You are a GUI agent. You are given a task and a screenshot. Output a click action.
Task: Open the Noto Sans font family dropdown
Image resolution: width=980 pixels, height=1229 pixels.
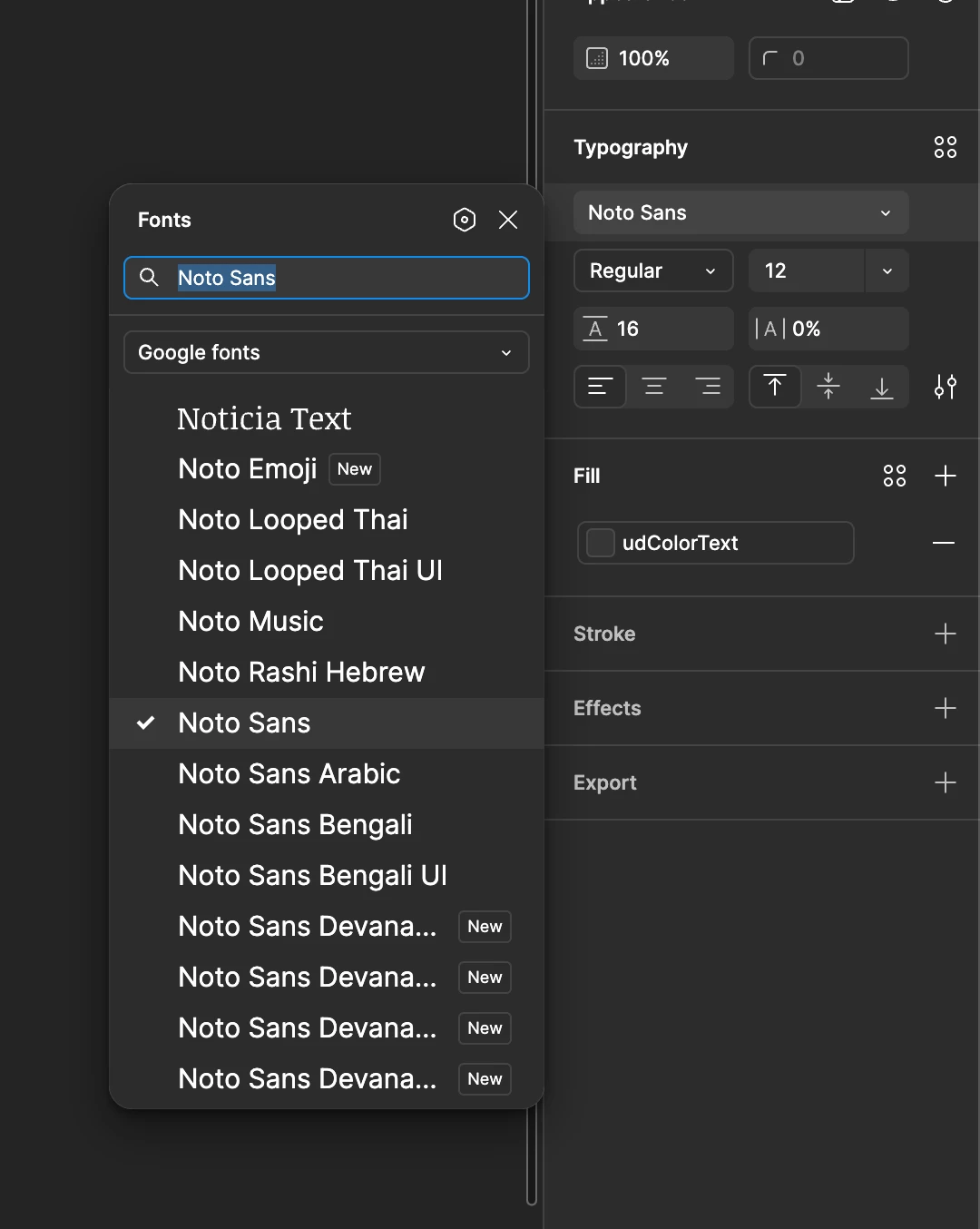pos(741,212)
